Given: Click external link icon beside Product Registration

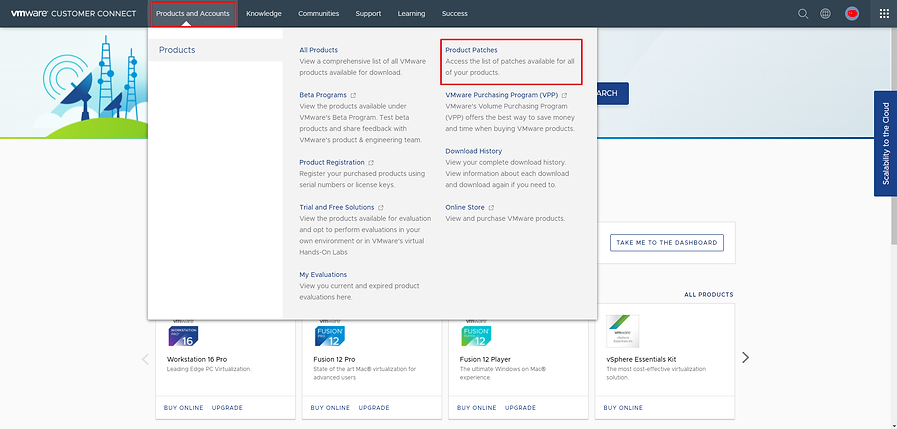Looking at the screenshot, I should pyautogui.click(x=371, y=162).
